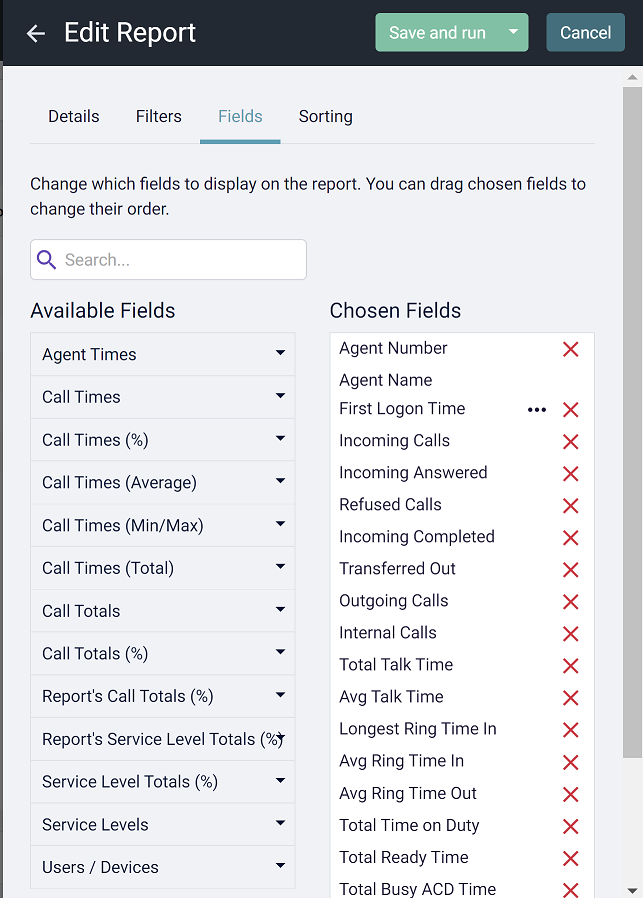Switch to the Filters tab
This screenshot has height=898, width=643.
coord(158,116)
